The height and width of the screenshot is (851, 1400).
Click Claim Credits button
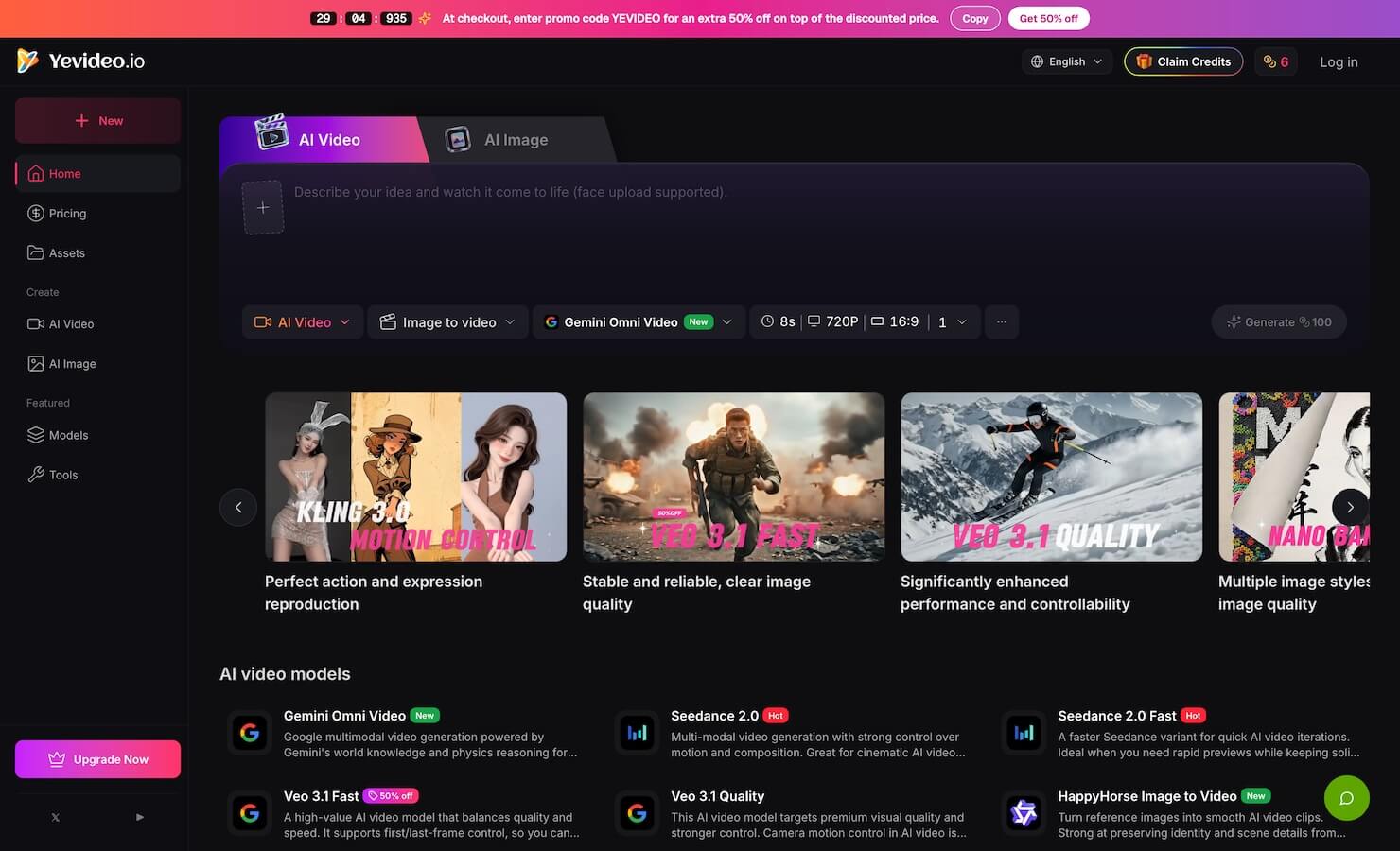point(1183,61)
